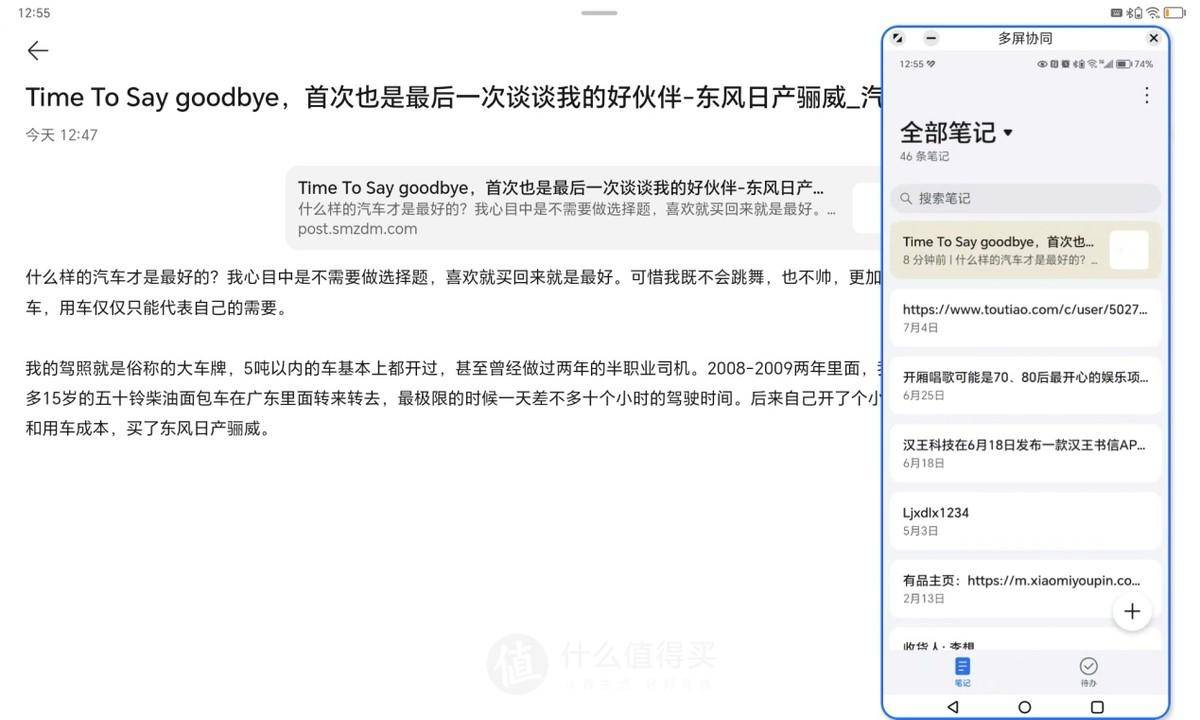Tap the recent apps square button
This screenshot has height=720, width=1200.
click(1095, 706)
